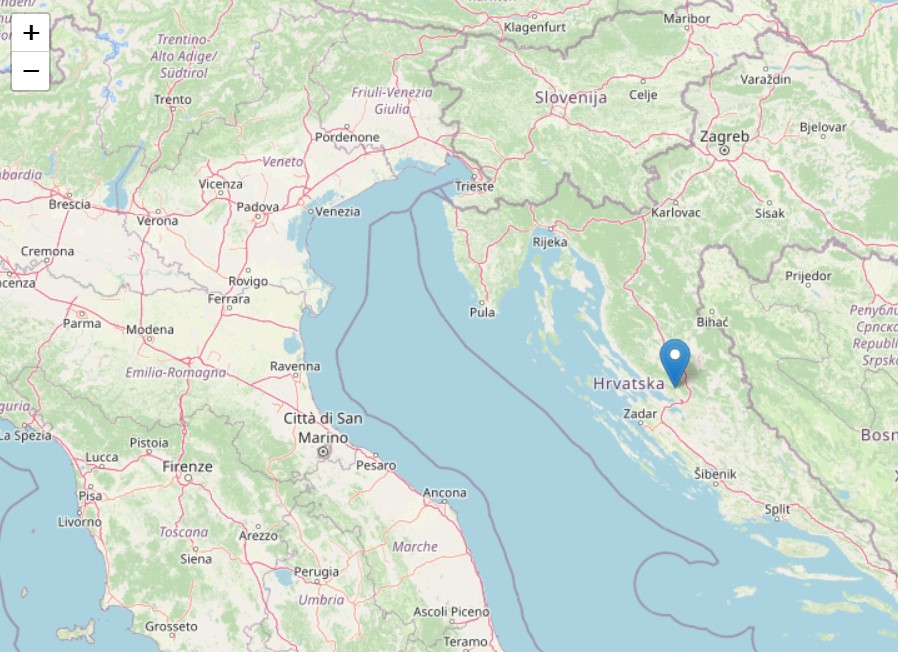Zoom out with the minus button

(x=30, y=71)
